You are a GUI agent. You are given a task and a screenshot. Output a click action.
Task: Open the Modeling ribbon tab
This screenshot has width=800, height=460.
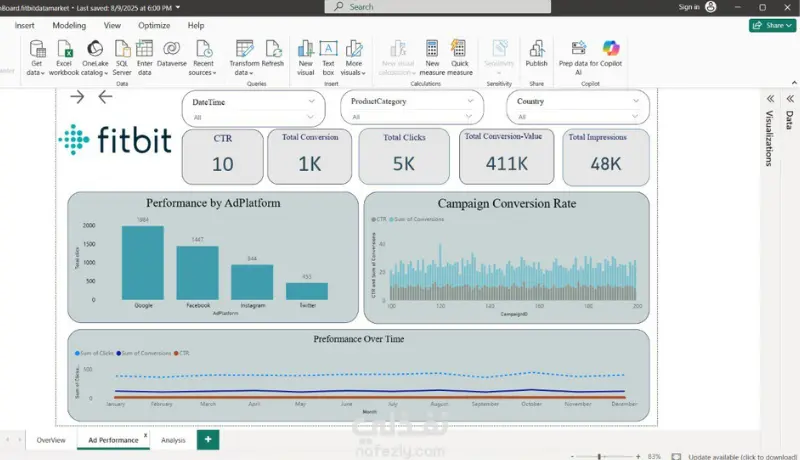[69, 25]
